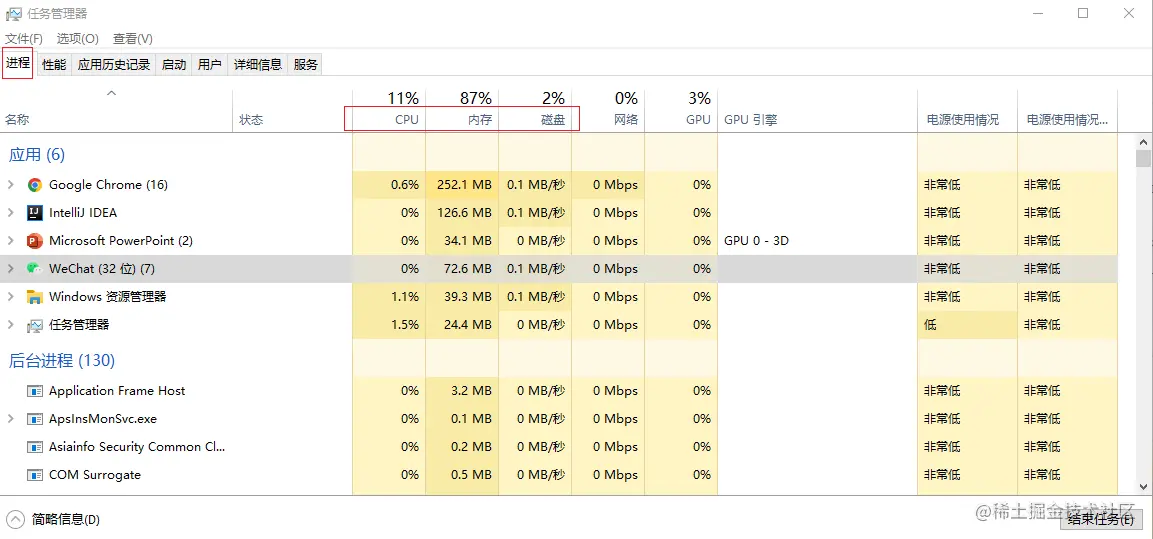Click the Microsoft PowerPoint process icon
Screen dimensions: 1153x539
tap(35, 241)
